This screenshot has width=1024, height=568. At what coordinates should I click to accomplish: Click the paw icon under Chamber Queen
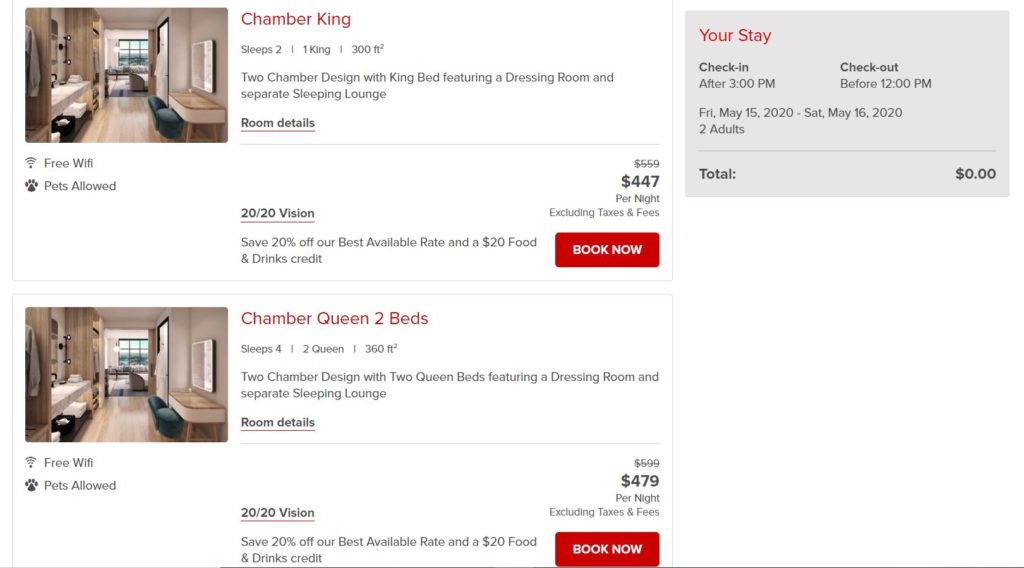pos(31,486)
